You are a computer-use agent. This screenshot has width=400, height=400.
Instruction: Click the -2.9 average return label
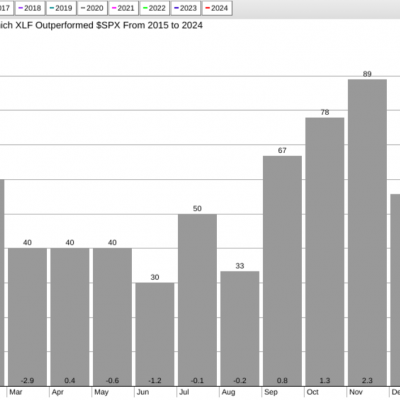(x=27, y=381)
